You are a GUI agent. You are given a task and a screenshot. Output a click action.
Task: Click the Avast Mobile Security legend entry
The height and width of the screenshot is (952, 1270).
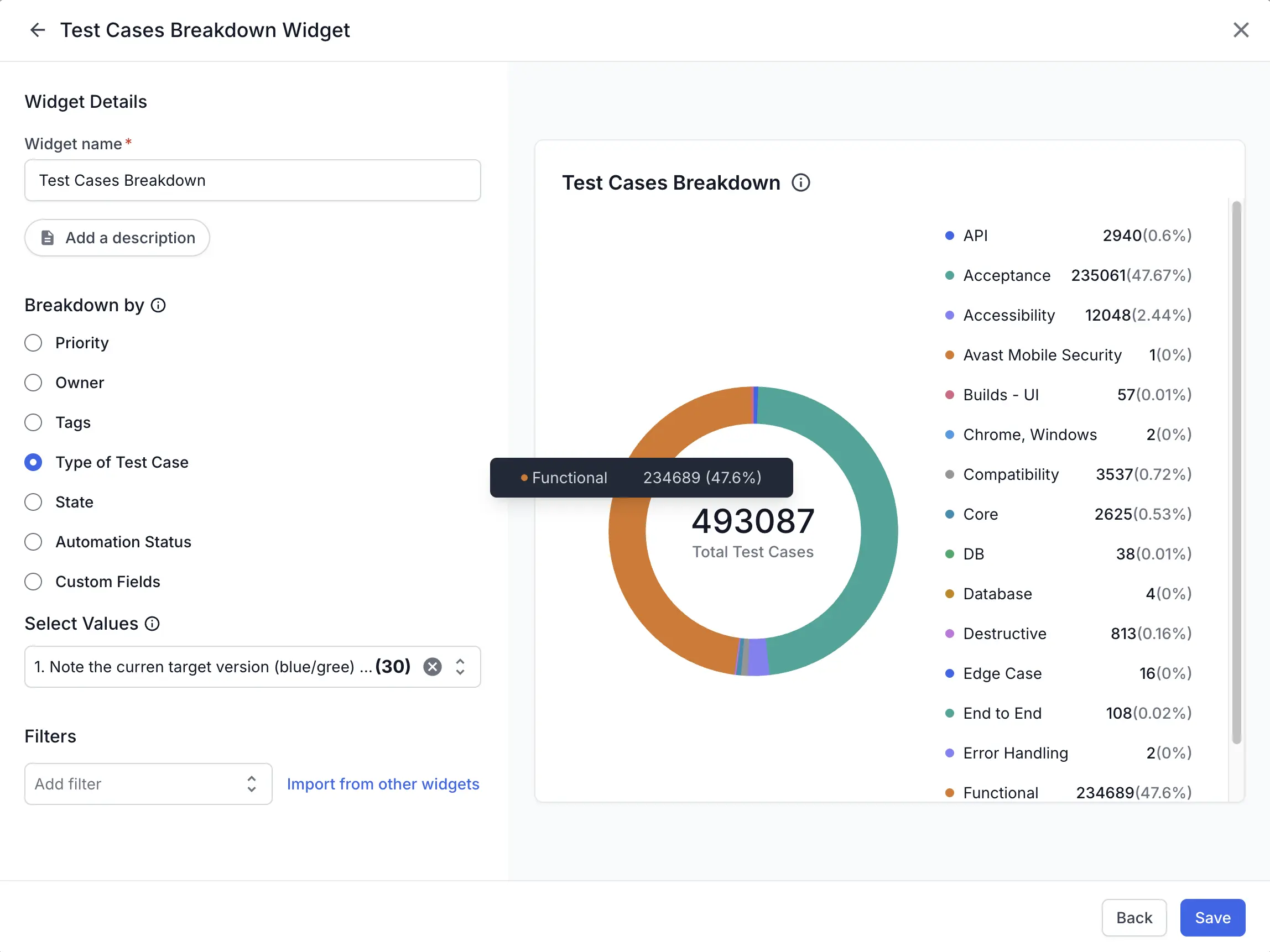tap(1068, 355)
